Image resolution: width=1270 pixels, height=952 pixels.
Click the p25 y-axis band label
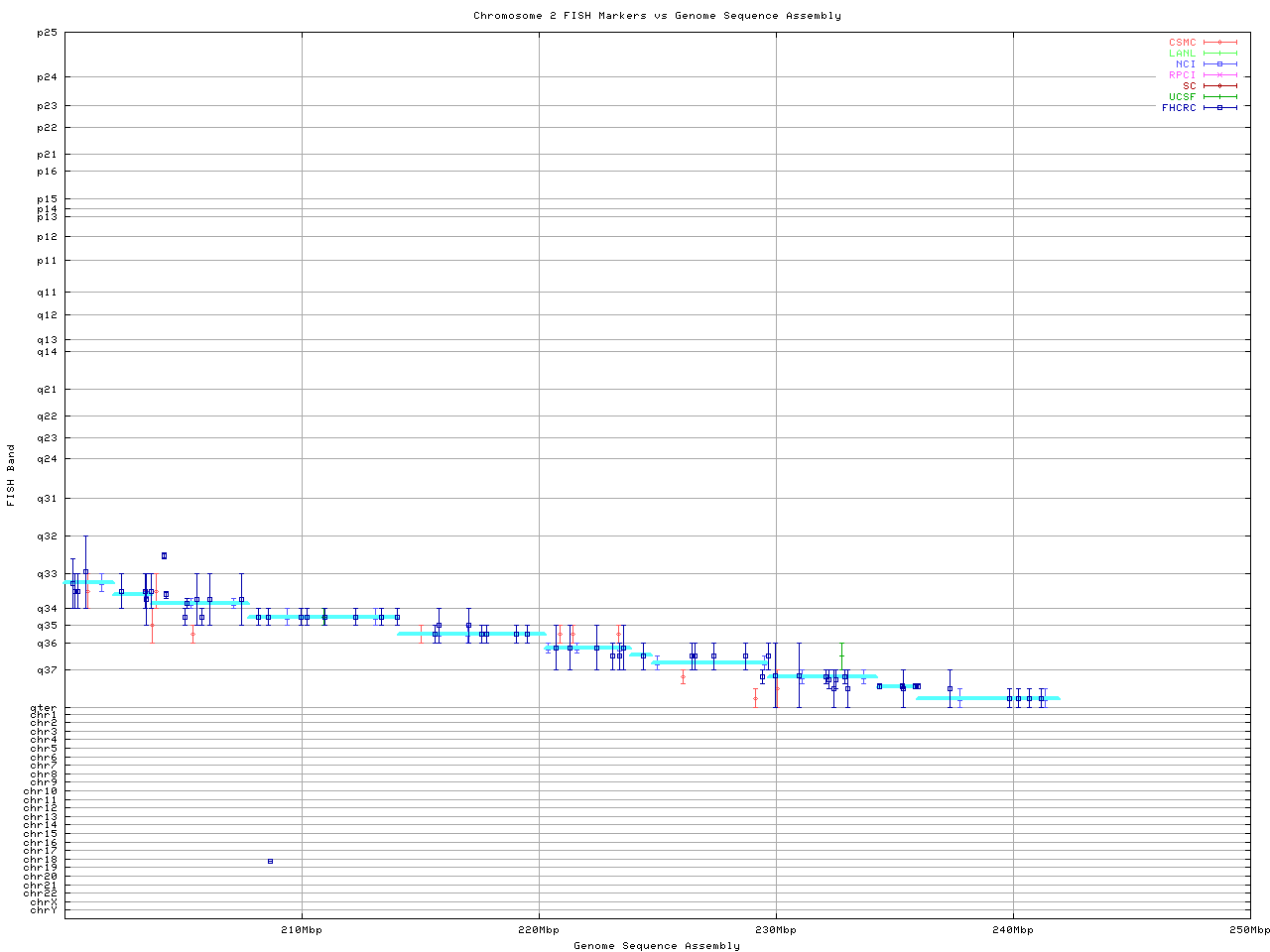[47, 33]
